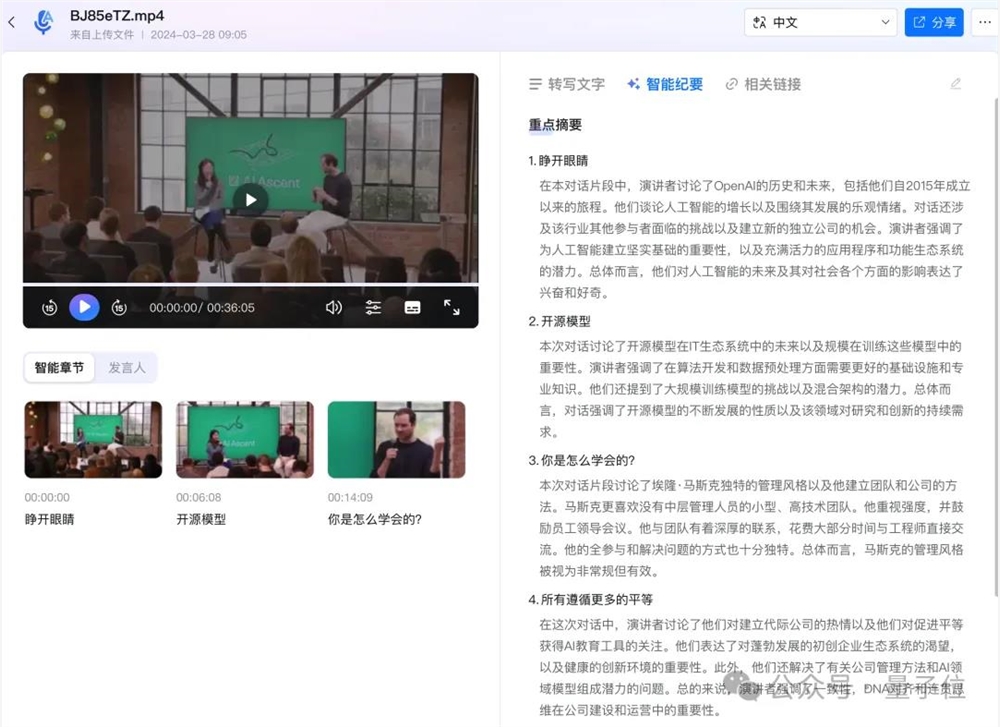
Task: Open the share options via 分享
Action: tap(933, 21)
